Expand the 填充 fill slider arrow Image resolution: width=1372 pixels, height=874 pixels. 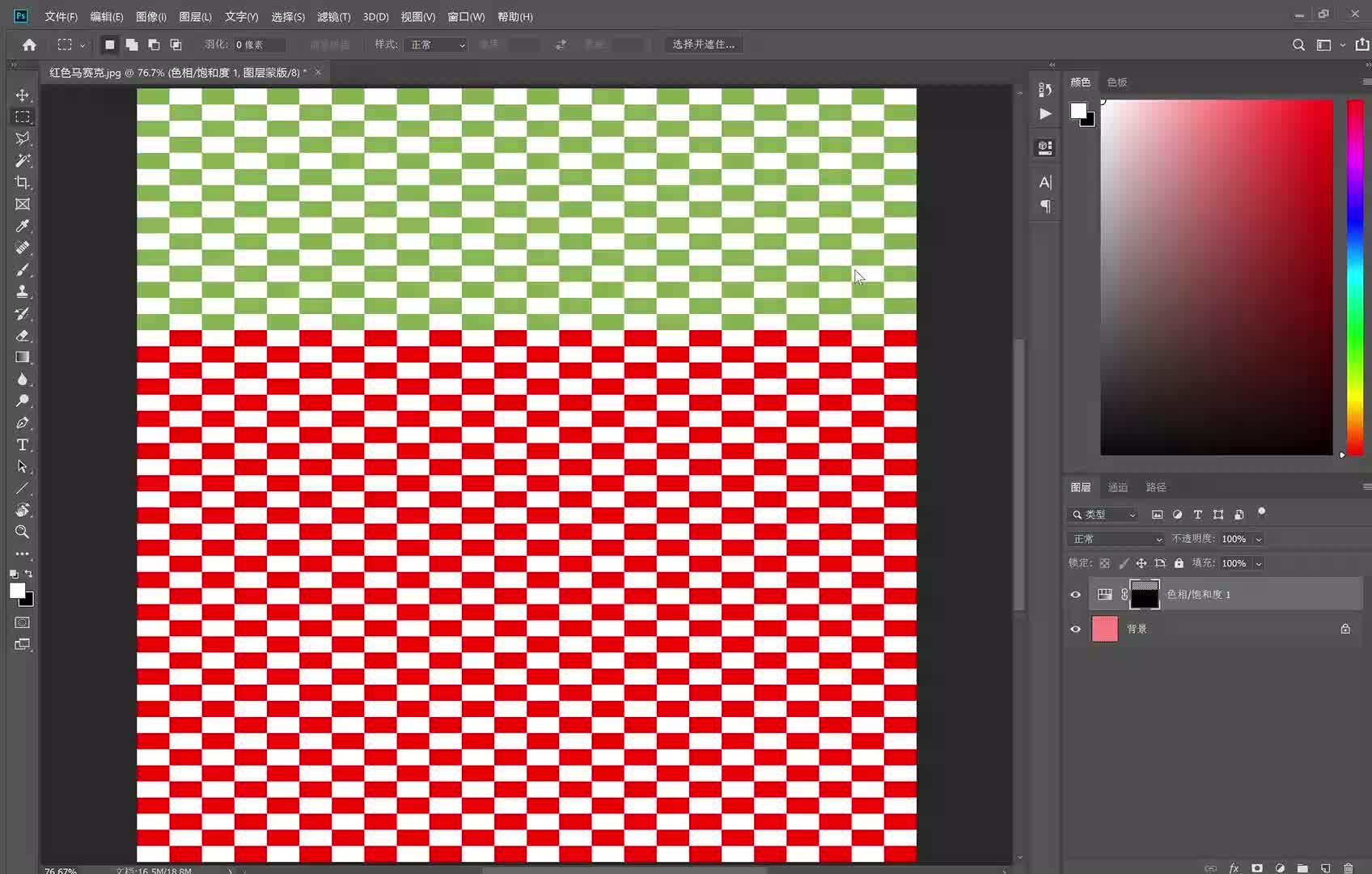coord(1259,564)
